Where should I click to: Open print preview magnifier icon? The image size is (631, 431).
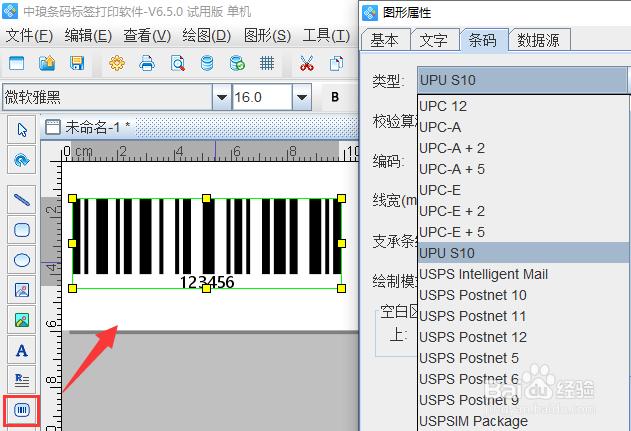(177, 63)
